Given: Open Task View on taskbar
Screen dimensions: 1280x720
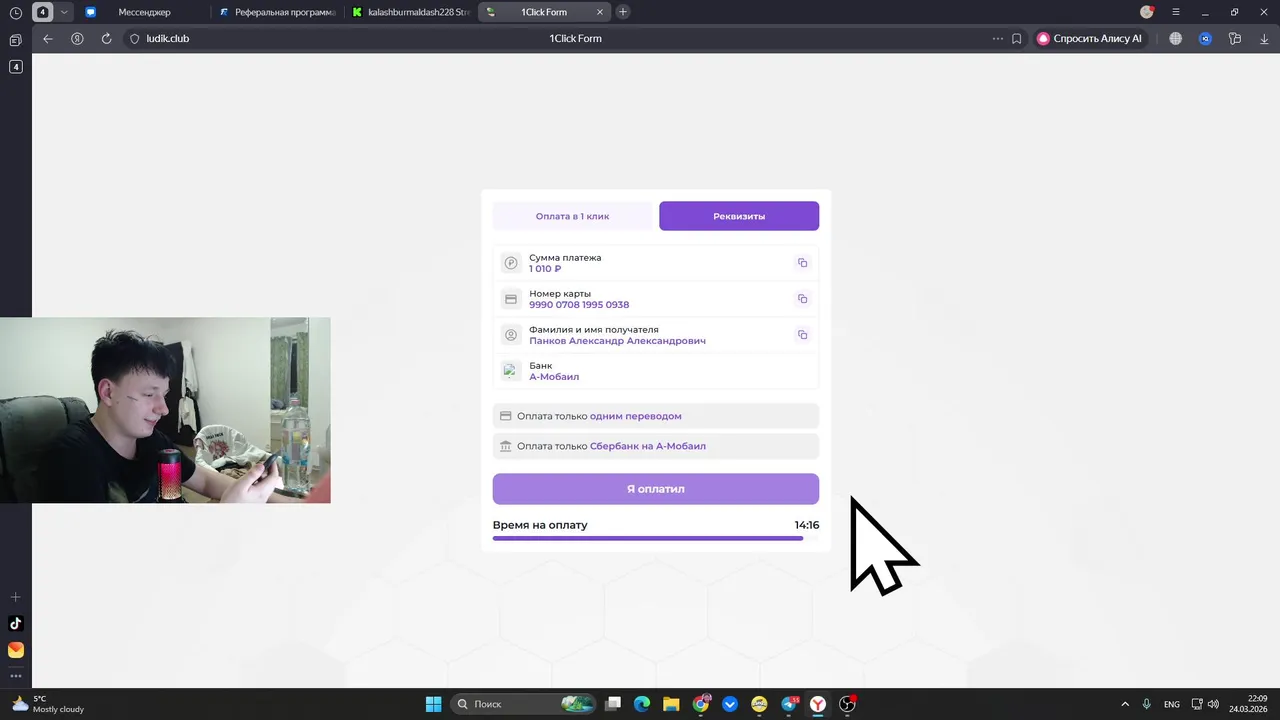Looking at the screenshot, I should coord(613,704).
